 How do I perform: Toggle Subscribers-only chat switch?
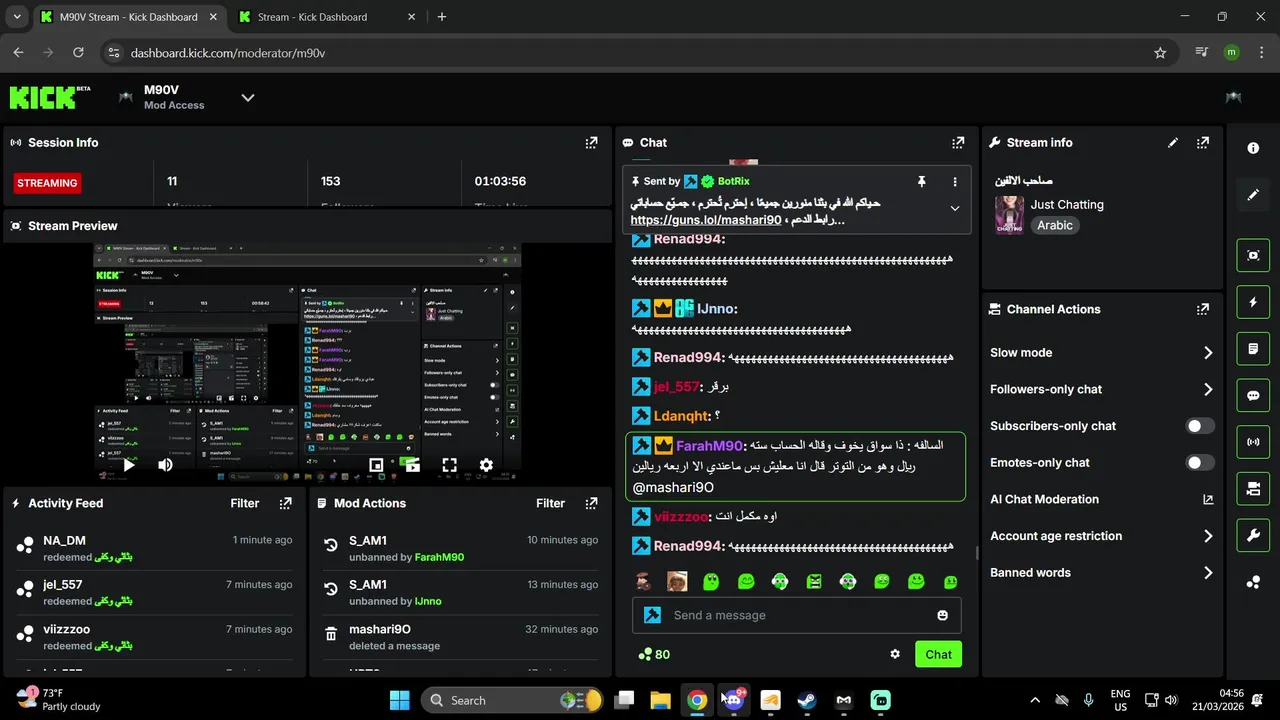[x=1200, y=426]
